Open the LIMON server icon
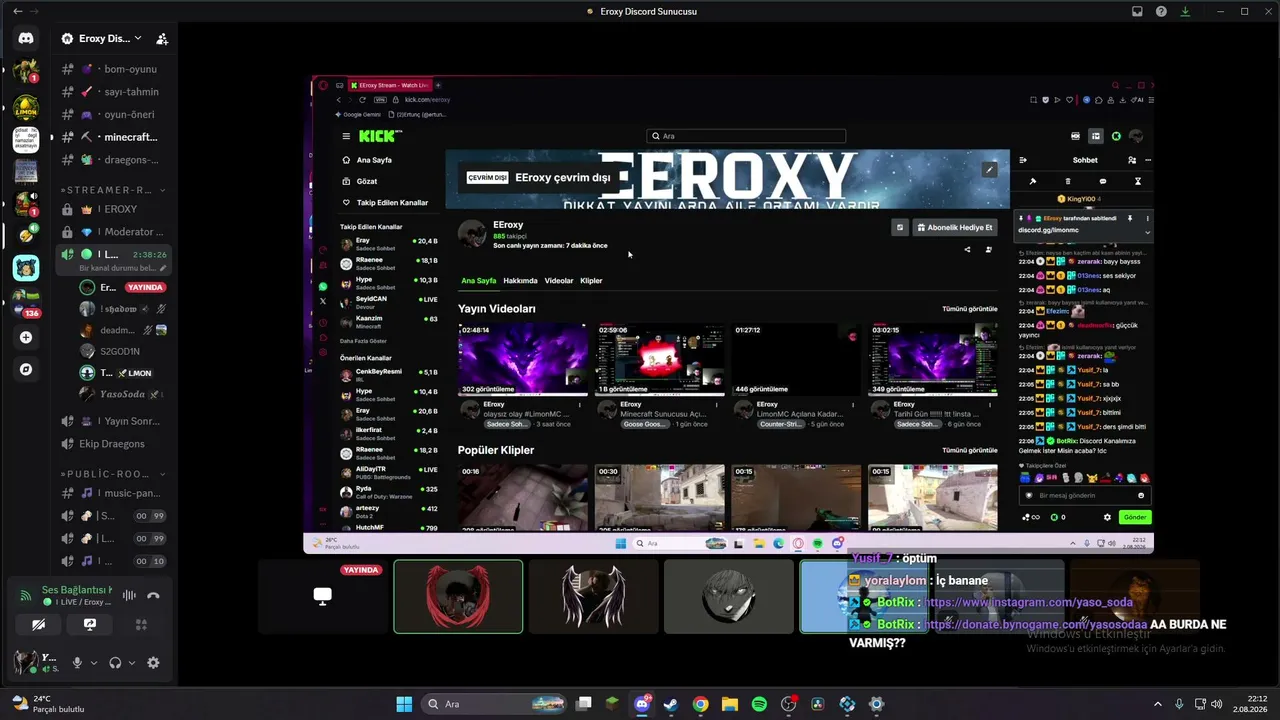Image resolution: width=1280 pixels, height=720 pixels. pyautogui.click(x=26, y=106)
